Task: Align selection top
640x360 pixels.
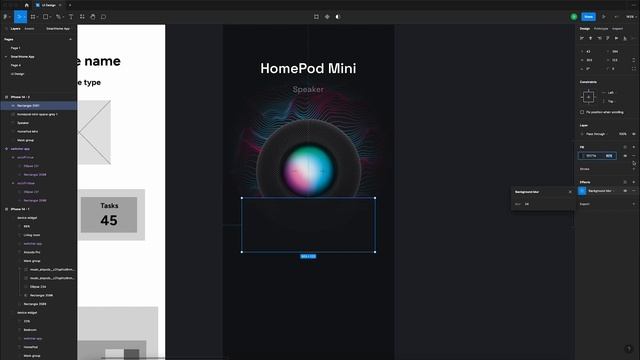Action: [x=607, y=38]
